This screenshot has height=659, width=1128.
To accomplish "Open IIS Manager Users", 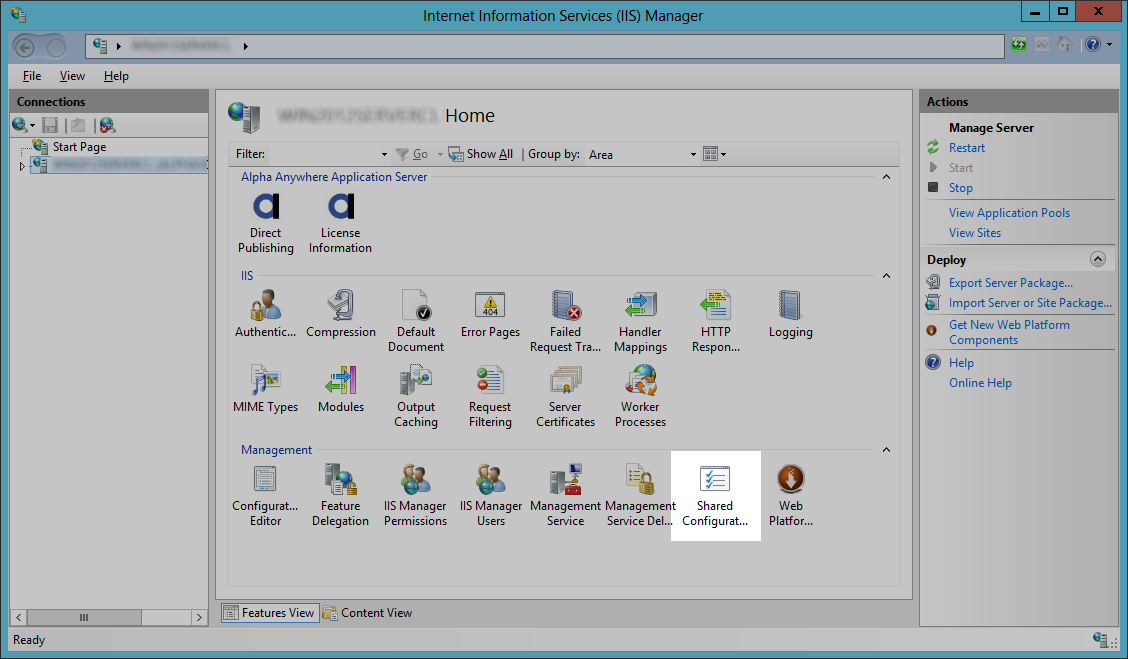I will click(491, 495).
